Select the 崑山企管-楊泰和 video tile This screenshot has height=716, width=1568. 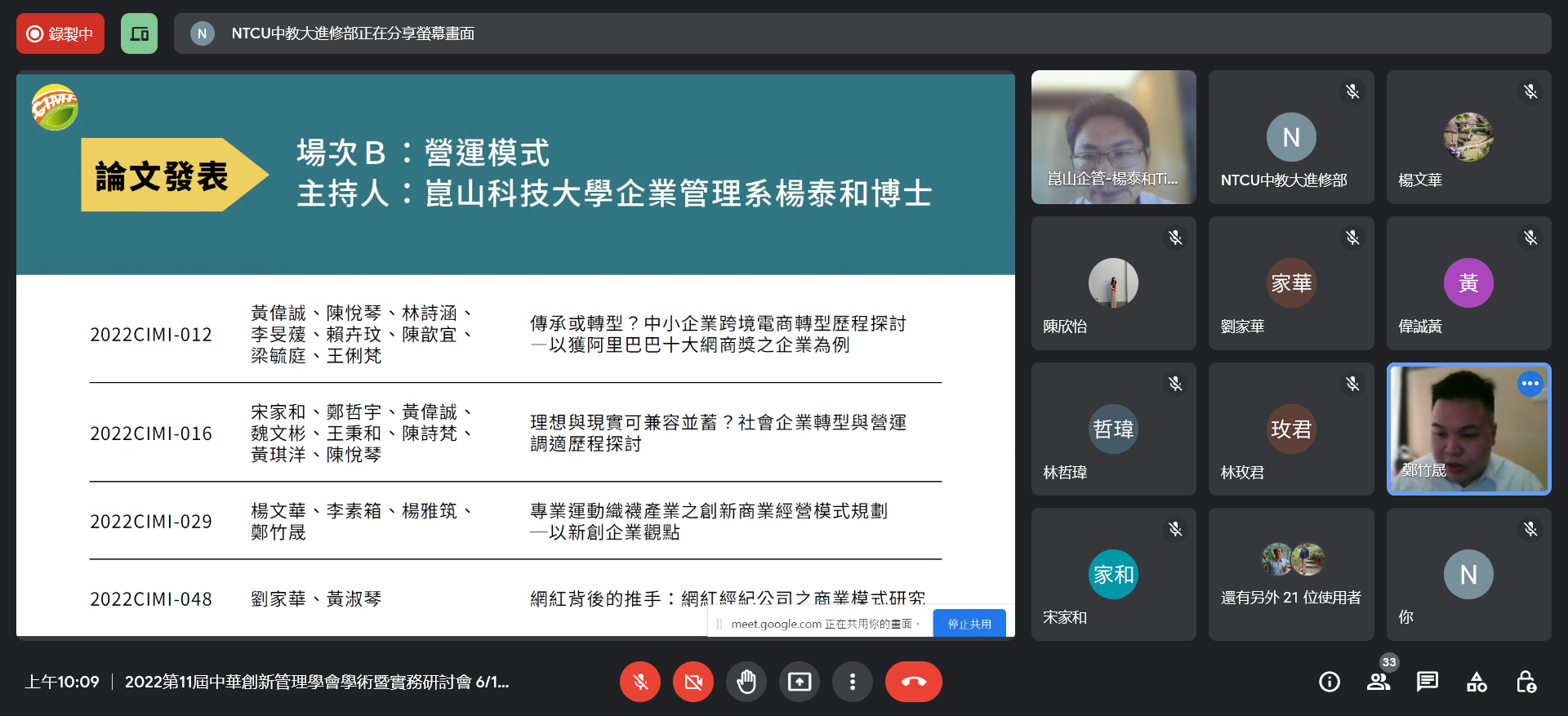(1113, 137)
